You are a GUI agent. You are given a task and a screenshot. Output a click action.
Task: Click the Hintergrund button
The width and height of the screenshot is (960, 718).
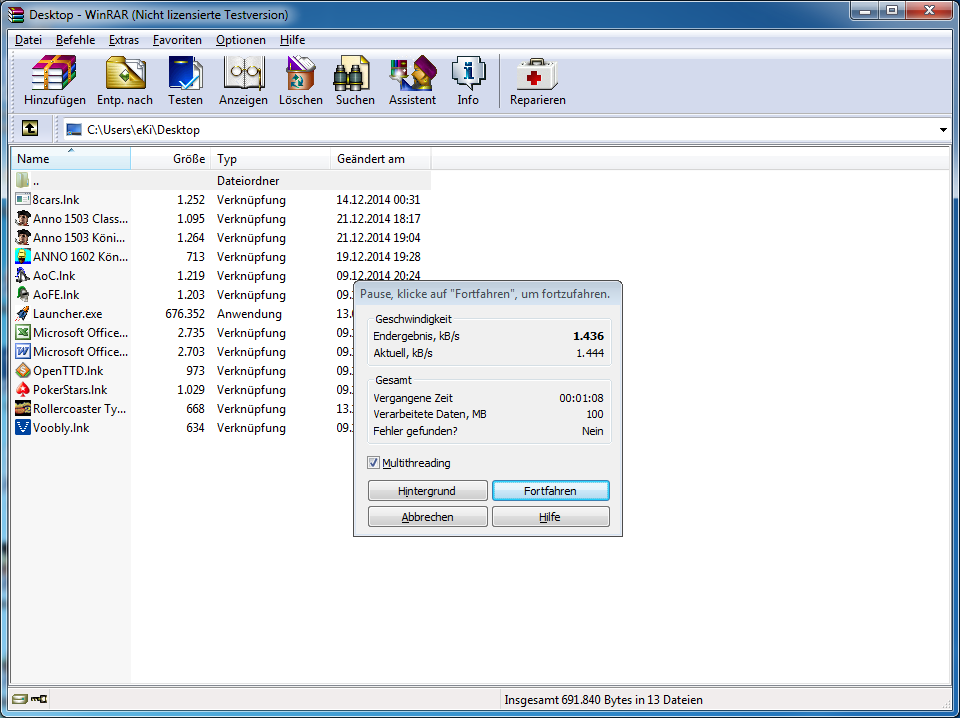(427, 491)
